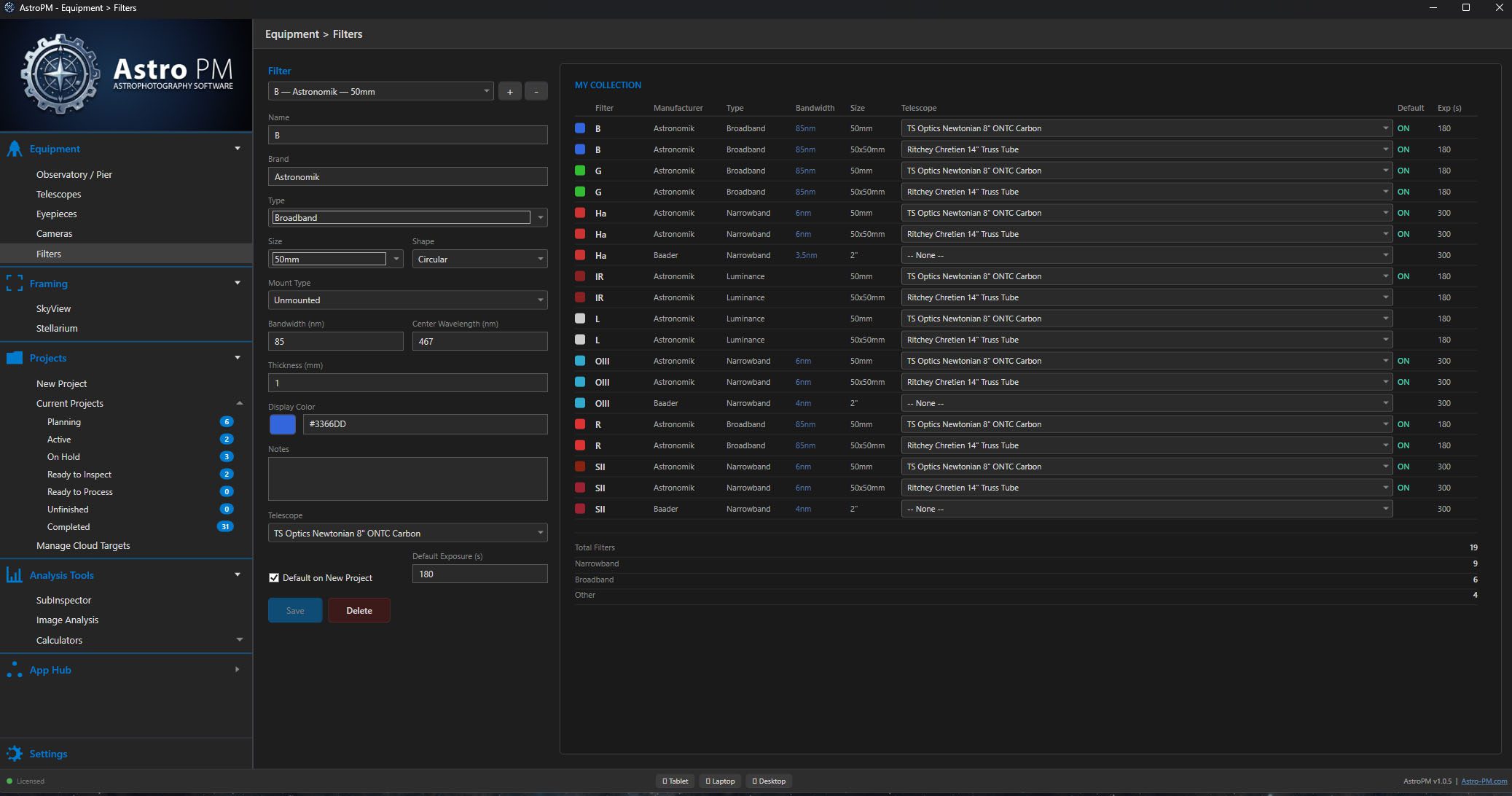Remove filter using the minus button
Viewport: 1512px width, 796px height.
click(x=536, y=92)
